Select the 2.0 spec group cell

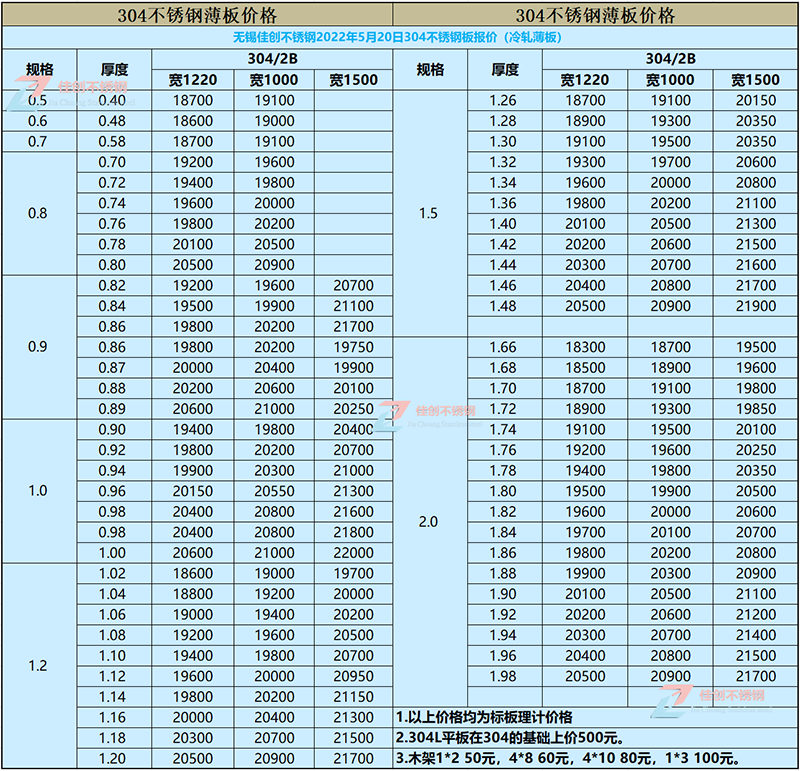(x=429, y=522)
